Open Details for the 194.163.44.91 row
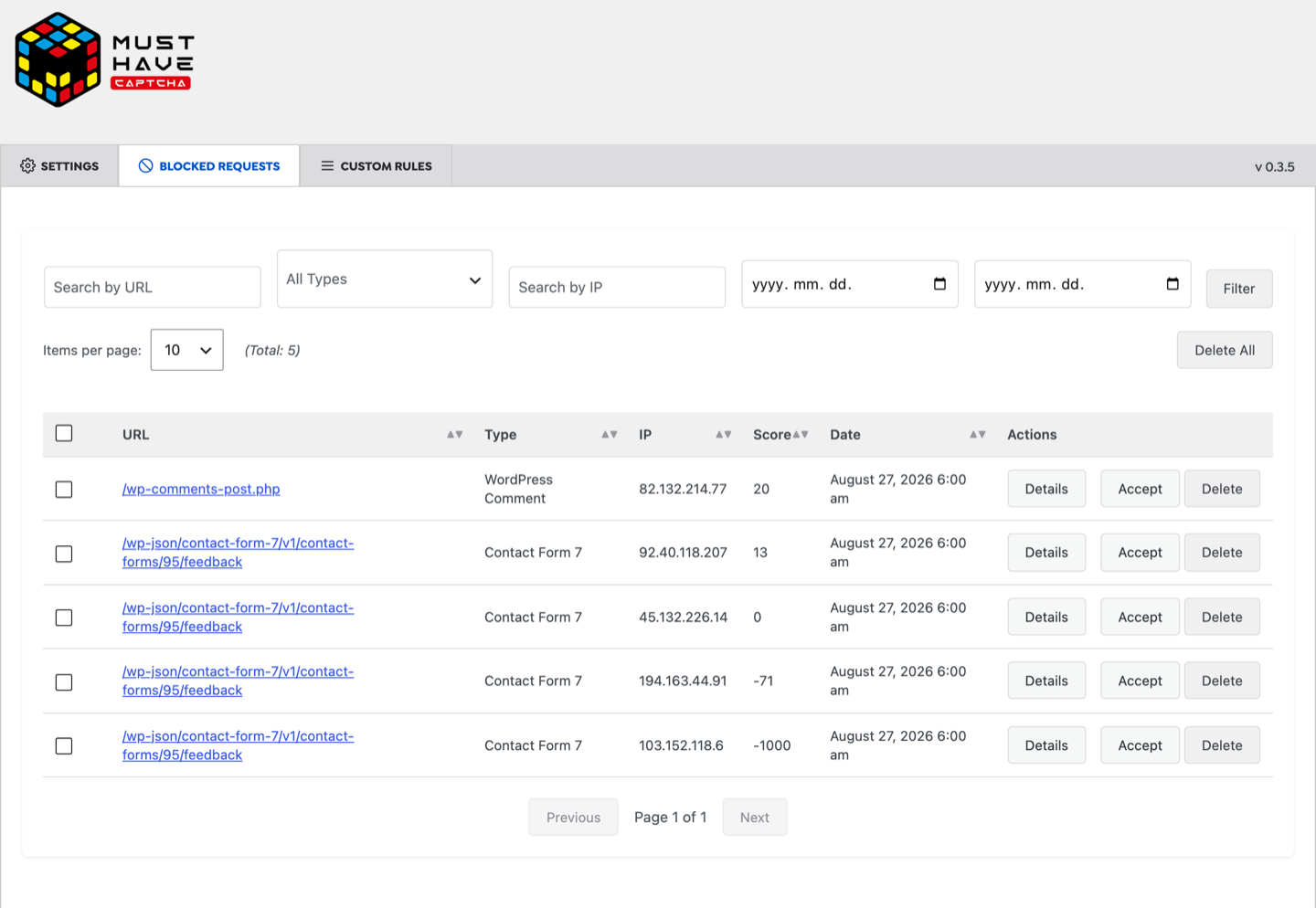 [1046, 681]
